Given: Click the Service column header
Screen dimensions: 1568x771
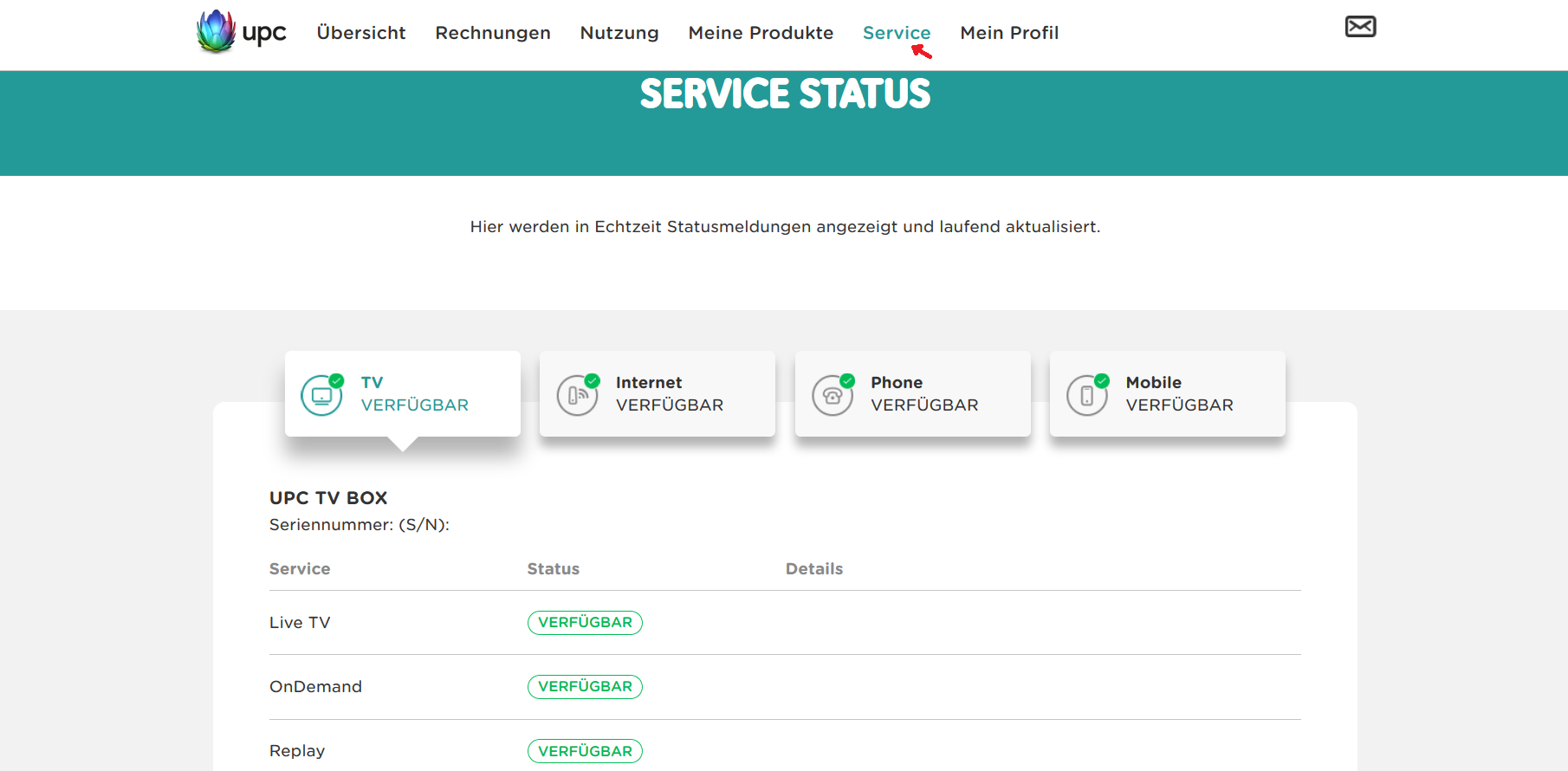Looking at the screenshot, I should click(300, 569).
